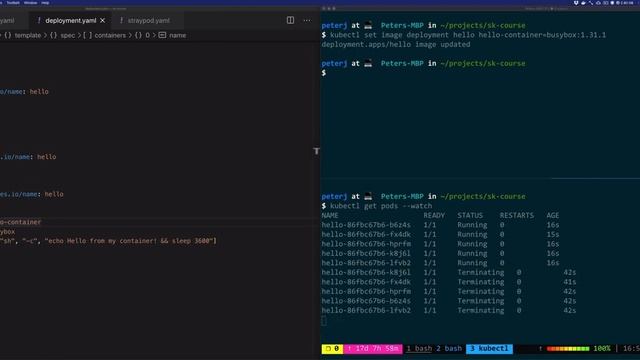Click 'deployment.apps/hello image updated' output line
Image resolution: width=640 pixels, height=360 pixels.
point(396,44)
